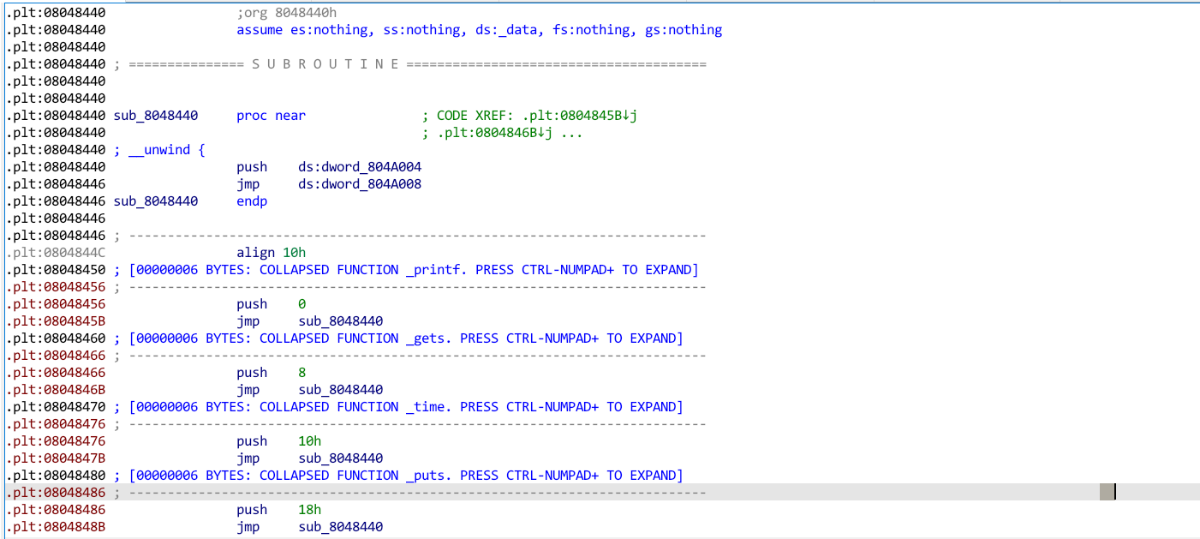Screen dimensions: 1200x539
Task: Expand the collapsed _printf function line
Action: [x=414, y=270]
